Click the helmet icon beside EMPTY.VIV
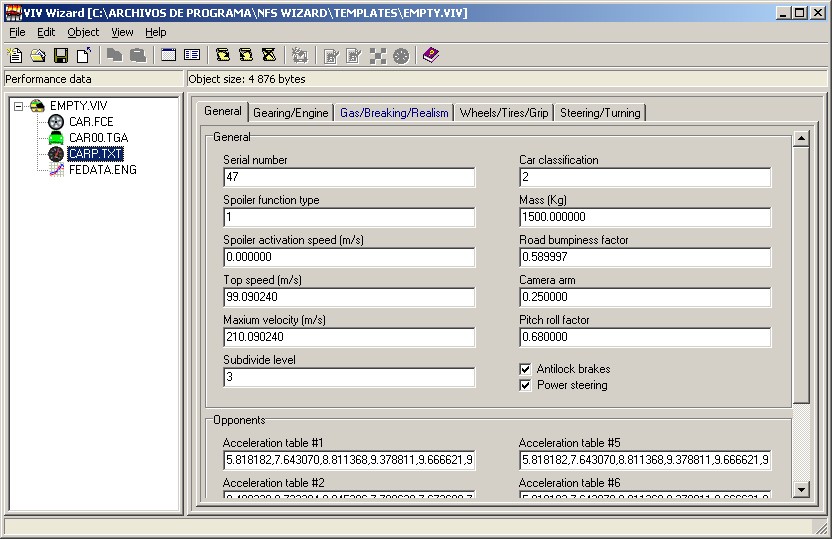832x539 pixels. (37, 106)
